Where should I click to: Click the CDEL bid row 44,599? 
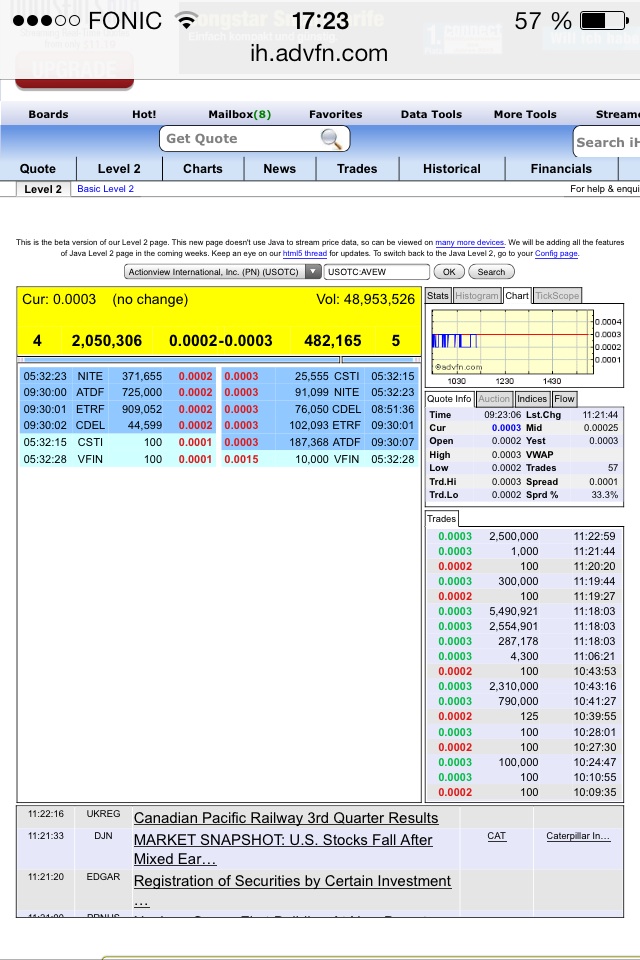(x=118, y=425)
